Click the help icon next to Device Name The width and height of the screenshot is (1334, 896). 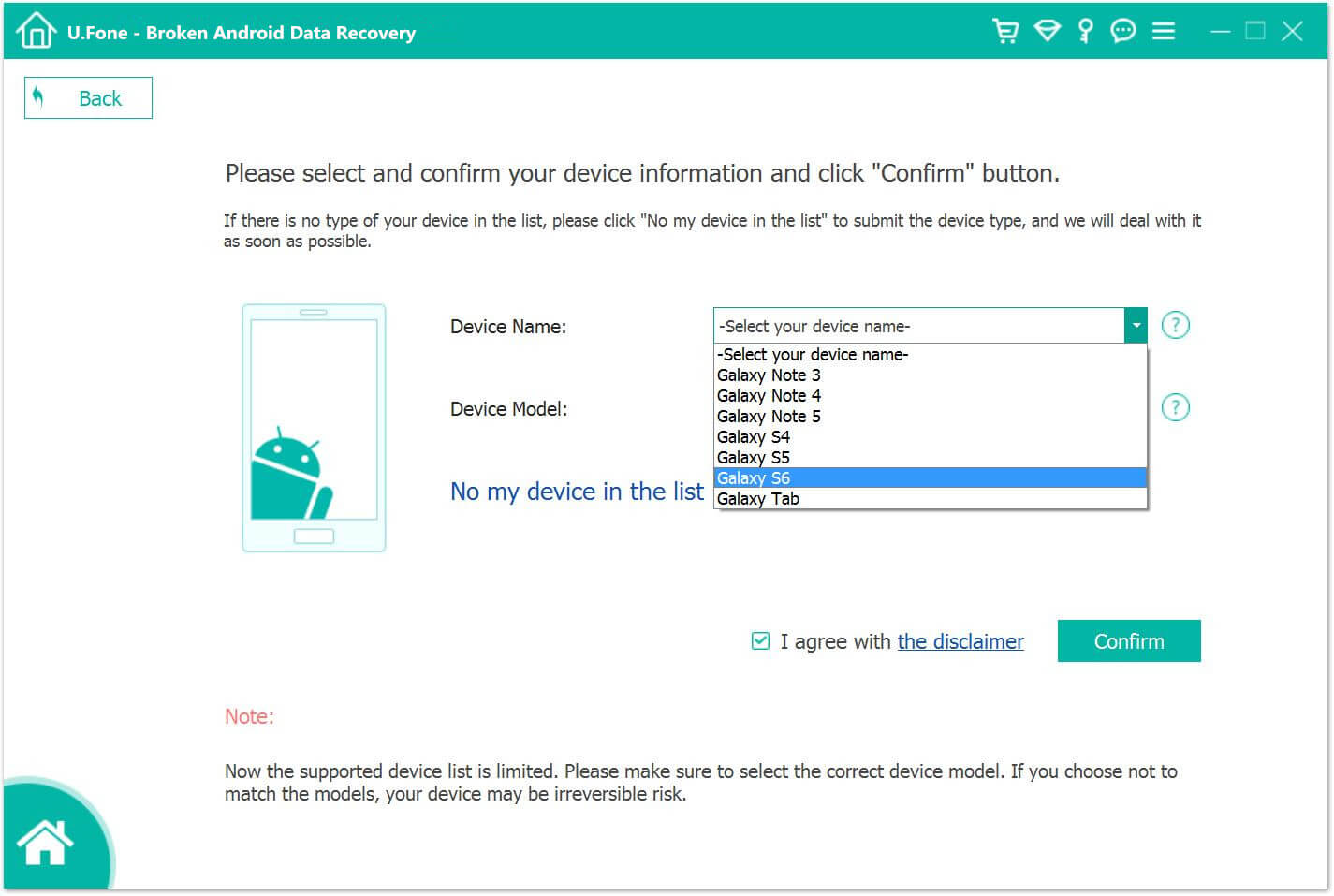(1175, 326)
